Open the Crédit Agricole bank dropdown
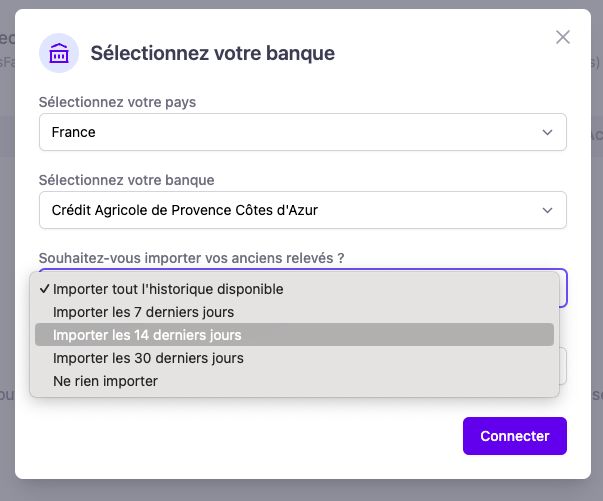The width and height of the screenshot is (603, 501). (302, 210)
